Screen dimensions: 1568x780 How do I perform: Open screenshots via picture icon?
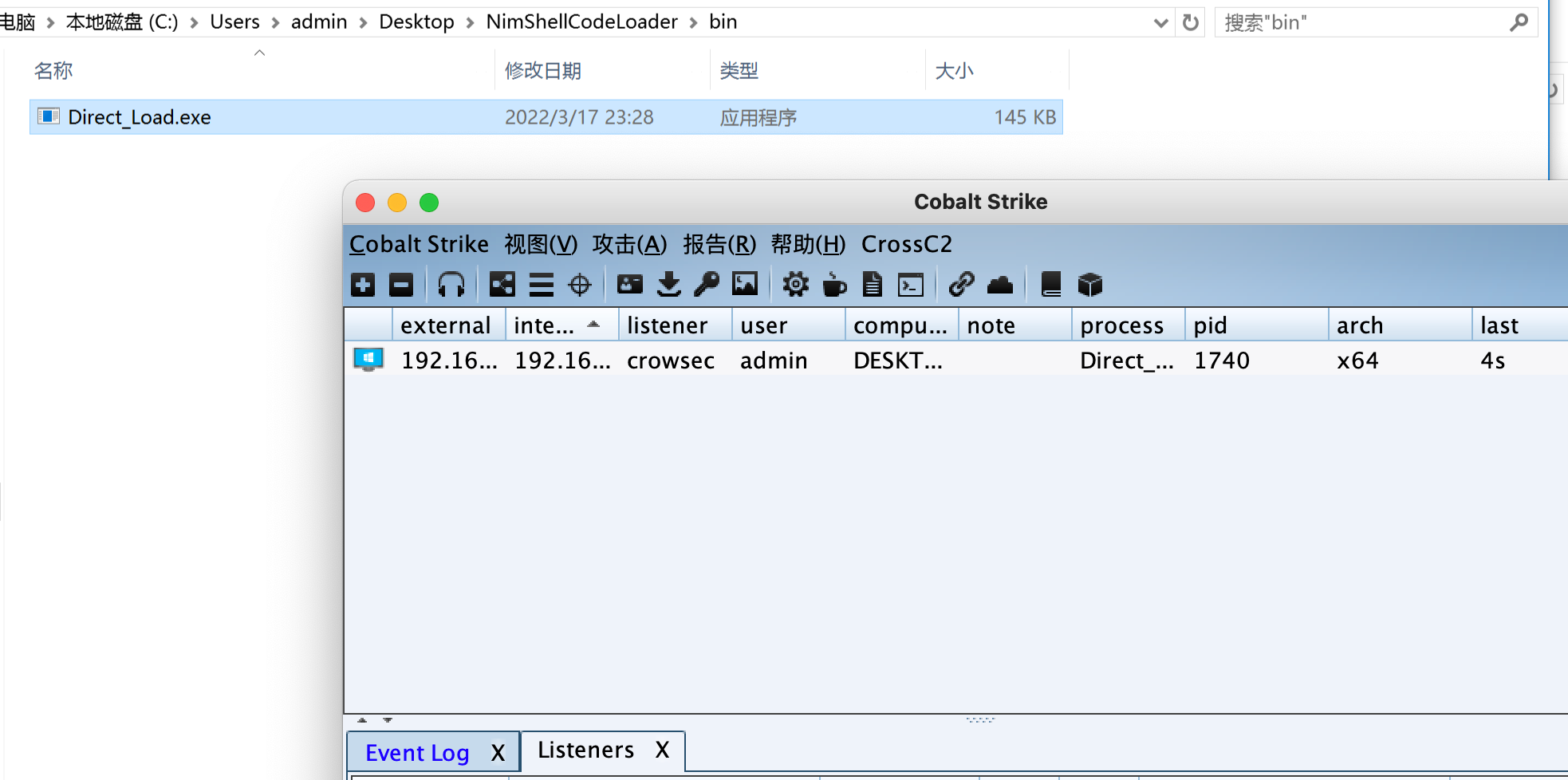745,285
